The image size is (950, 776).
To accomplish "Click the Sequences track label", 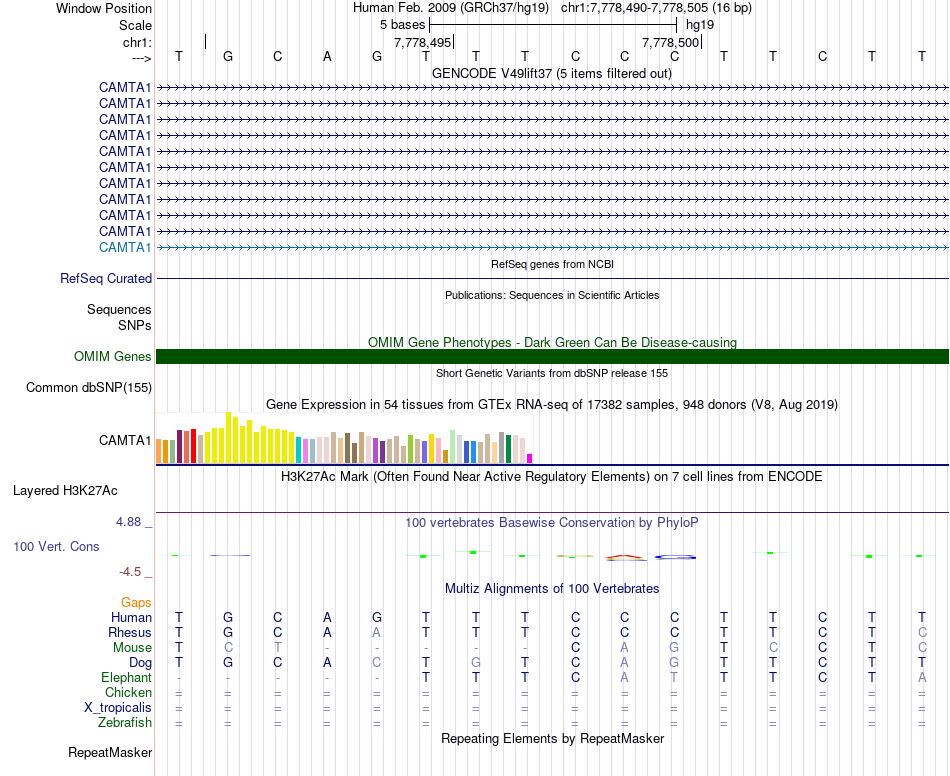I will [x=119, y=310].
